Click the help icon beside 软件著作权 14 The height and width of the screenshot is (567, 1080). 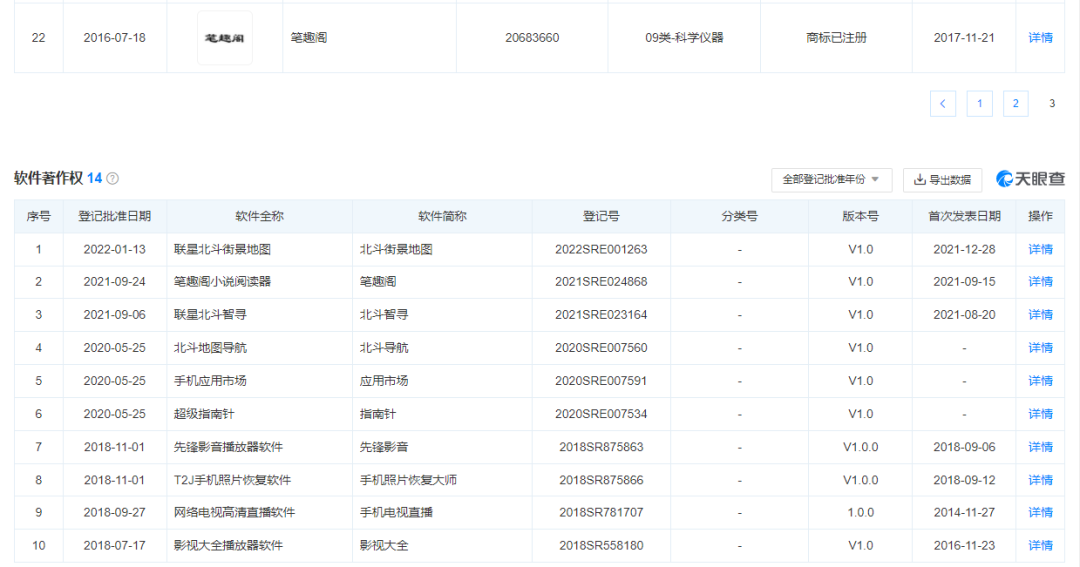113,178
